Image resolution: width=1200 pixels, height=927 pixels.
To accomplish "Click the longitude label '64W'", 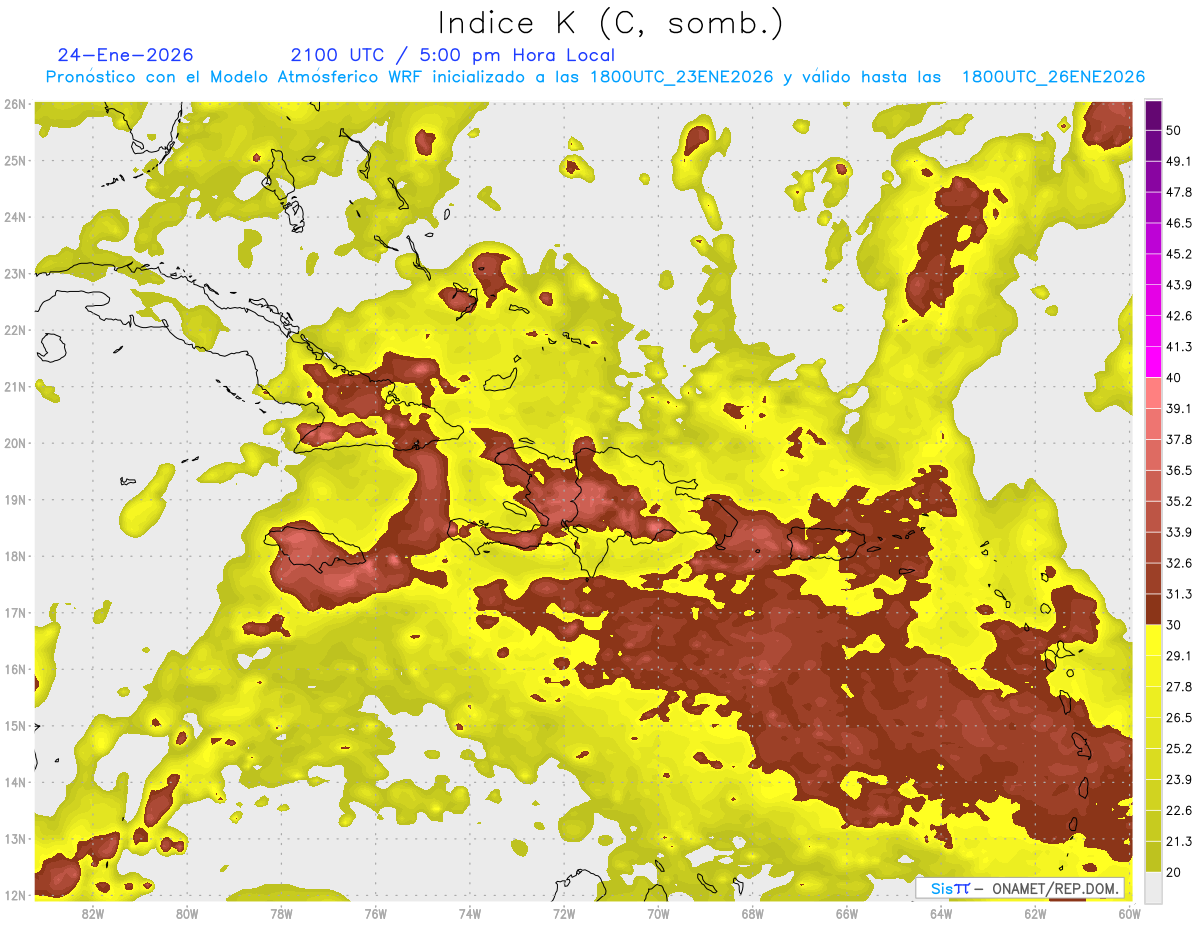I will (940, 913).
